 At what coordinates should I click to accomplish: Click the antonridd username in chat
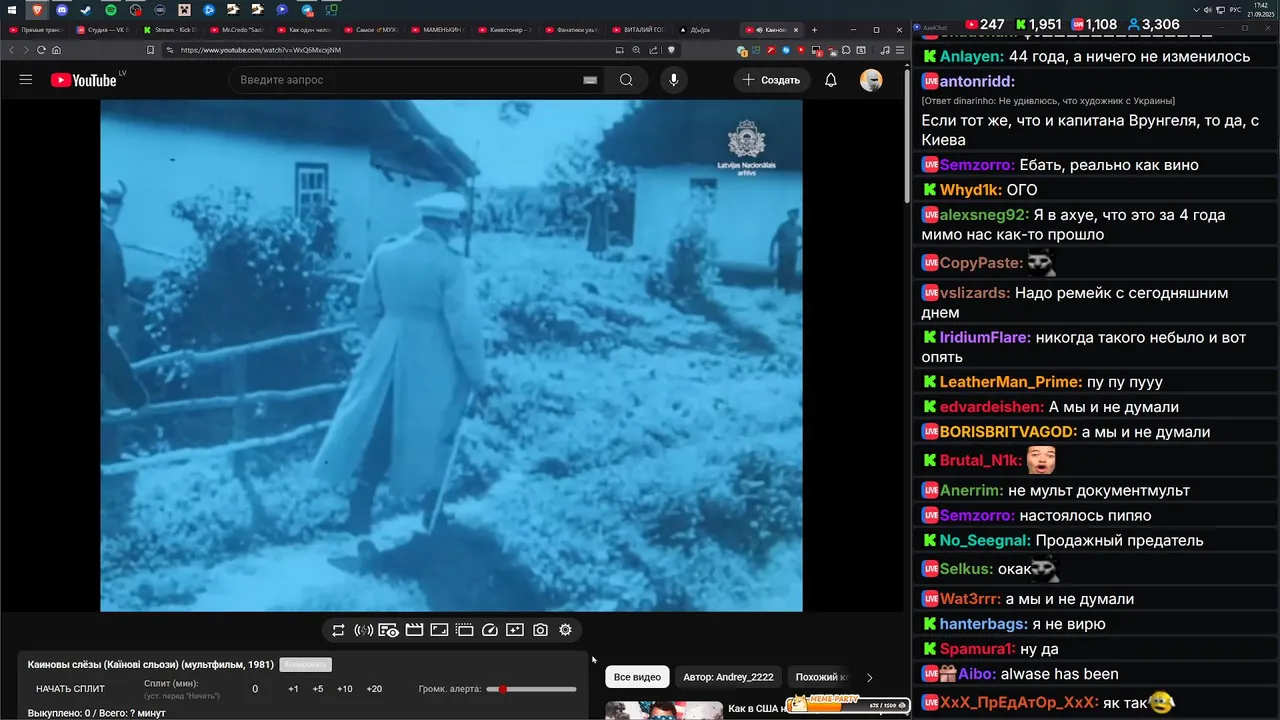pos(977,81)
